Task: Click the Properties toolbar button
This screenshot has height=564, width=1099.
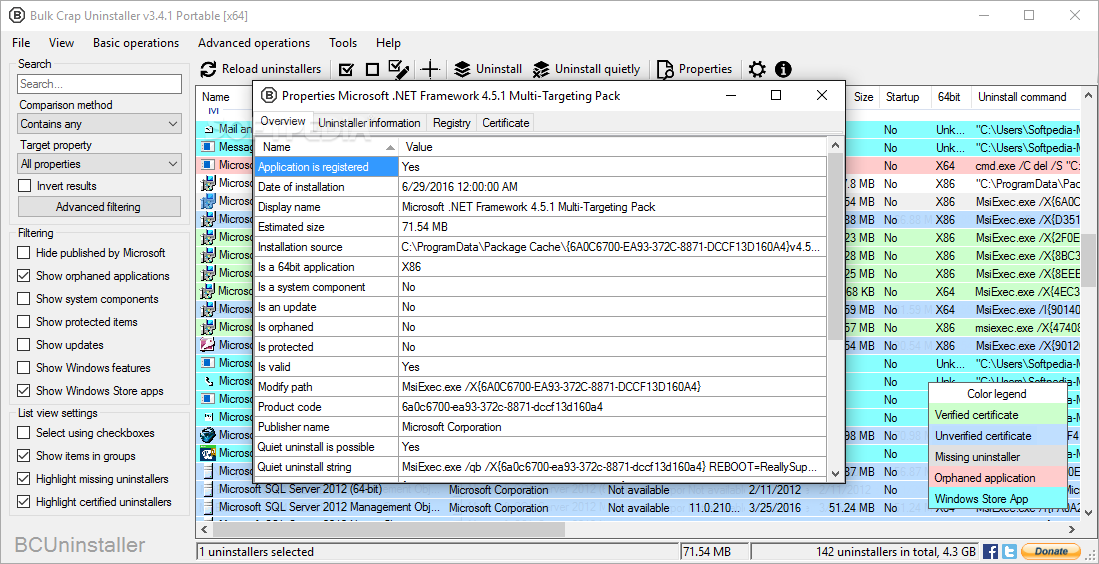Action: [695, 69]
